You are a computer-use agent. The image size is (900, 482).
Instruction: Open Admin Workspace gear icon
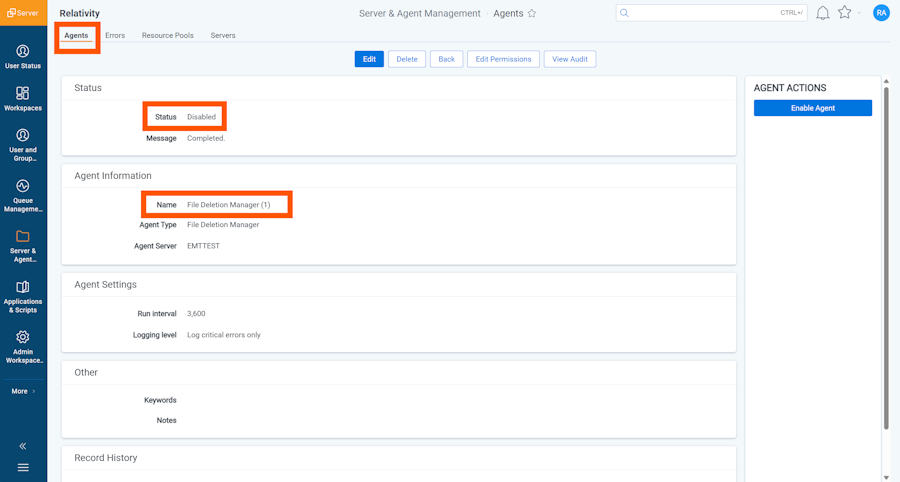coord(22,346)
